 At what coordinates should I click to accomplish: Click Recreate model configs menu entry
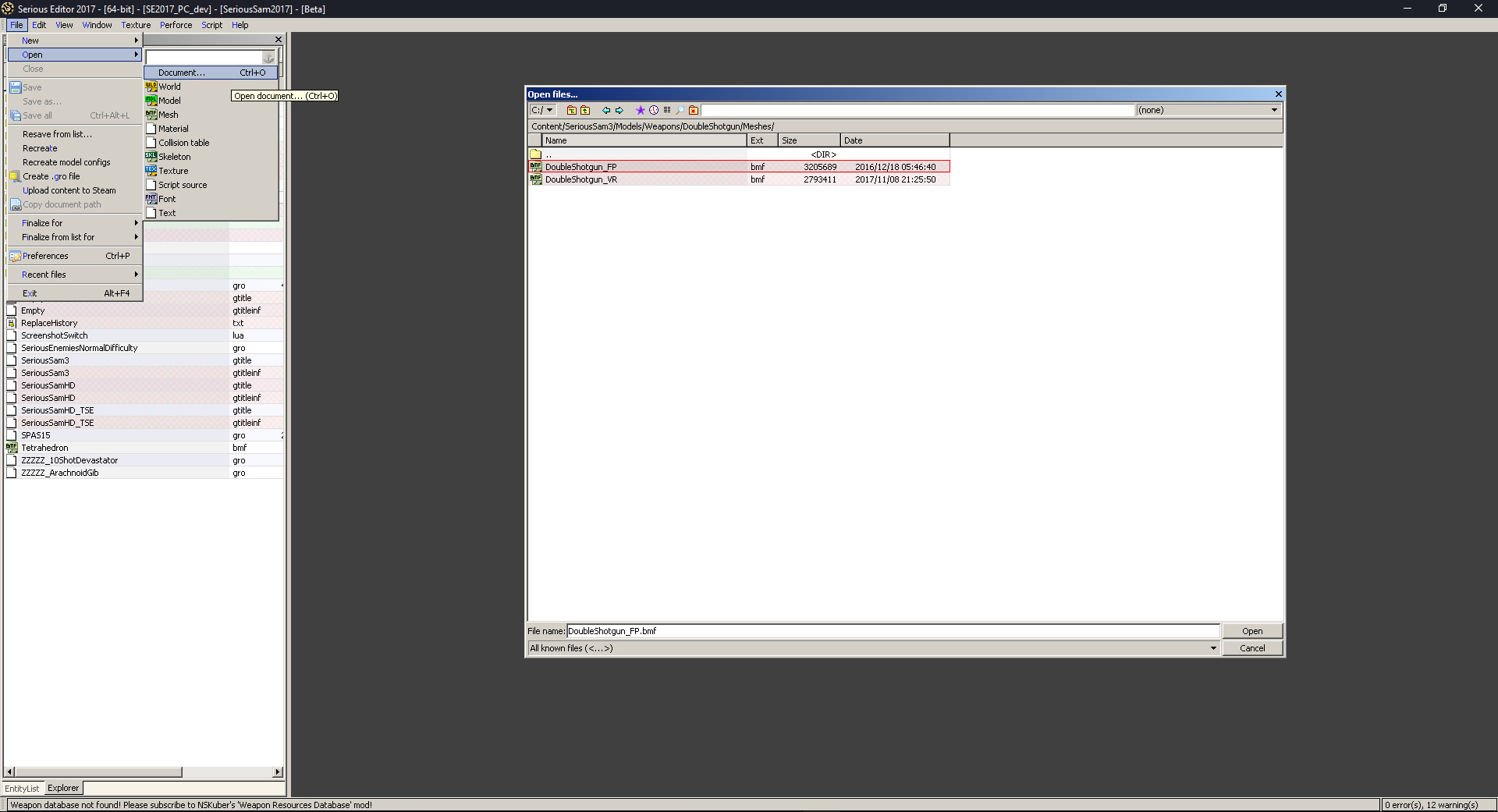point(75,162)
